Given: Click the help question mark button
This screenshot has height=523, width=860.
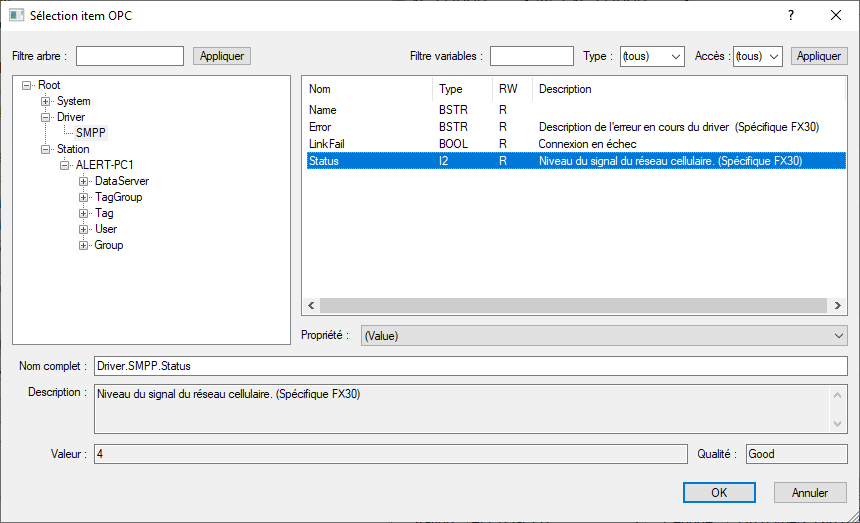Looking at the screenshot, I should [x=790, y=15].
